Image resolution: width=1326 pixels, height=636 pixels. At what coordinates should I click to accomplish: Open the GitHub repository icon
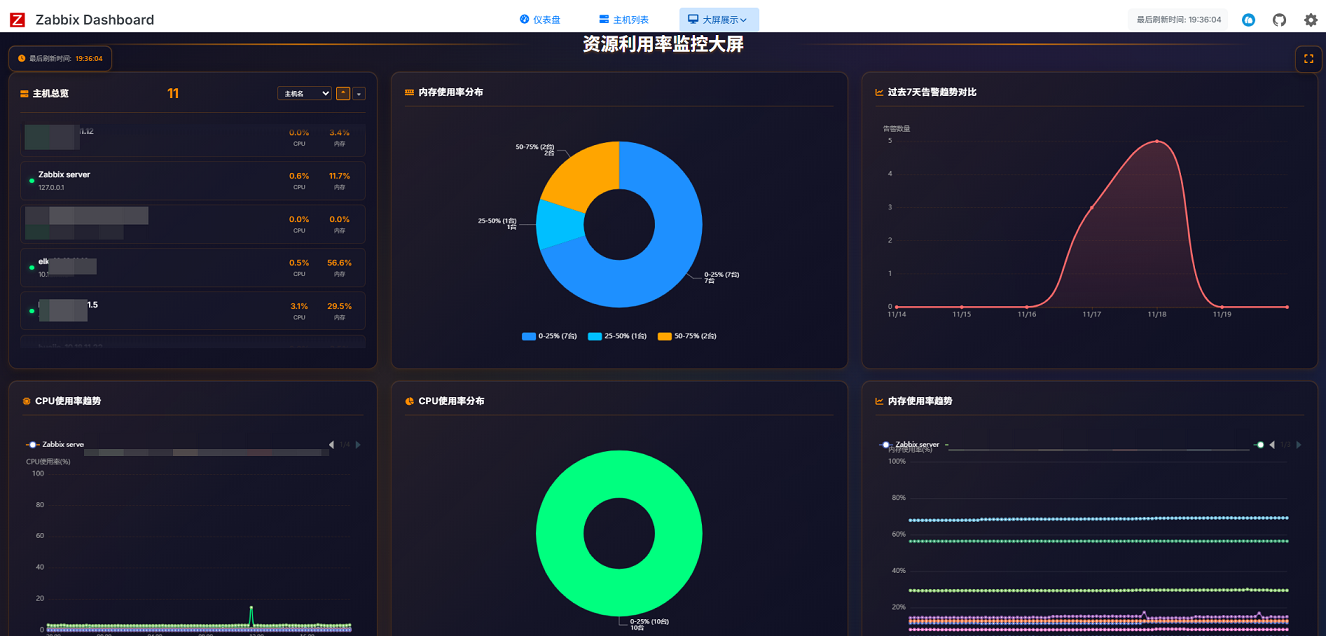pyautogui.click(x=1279, y=20)
